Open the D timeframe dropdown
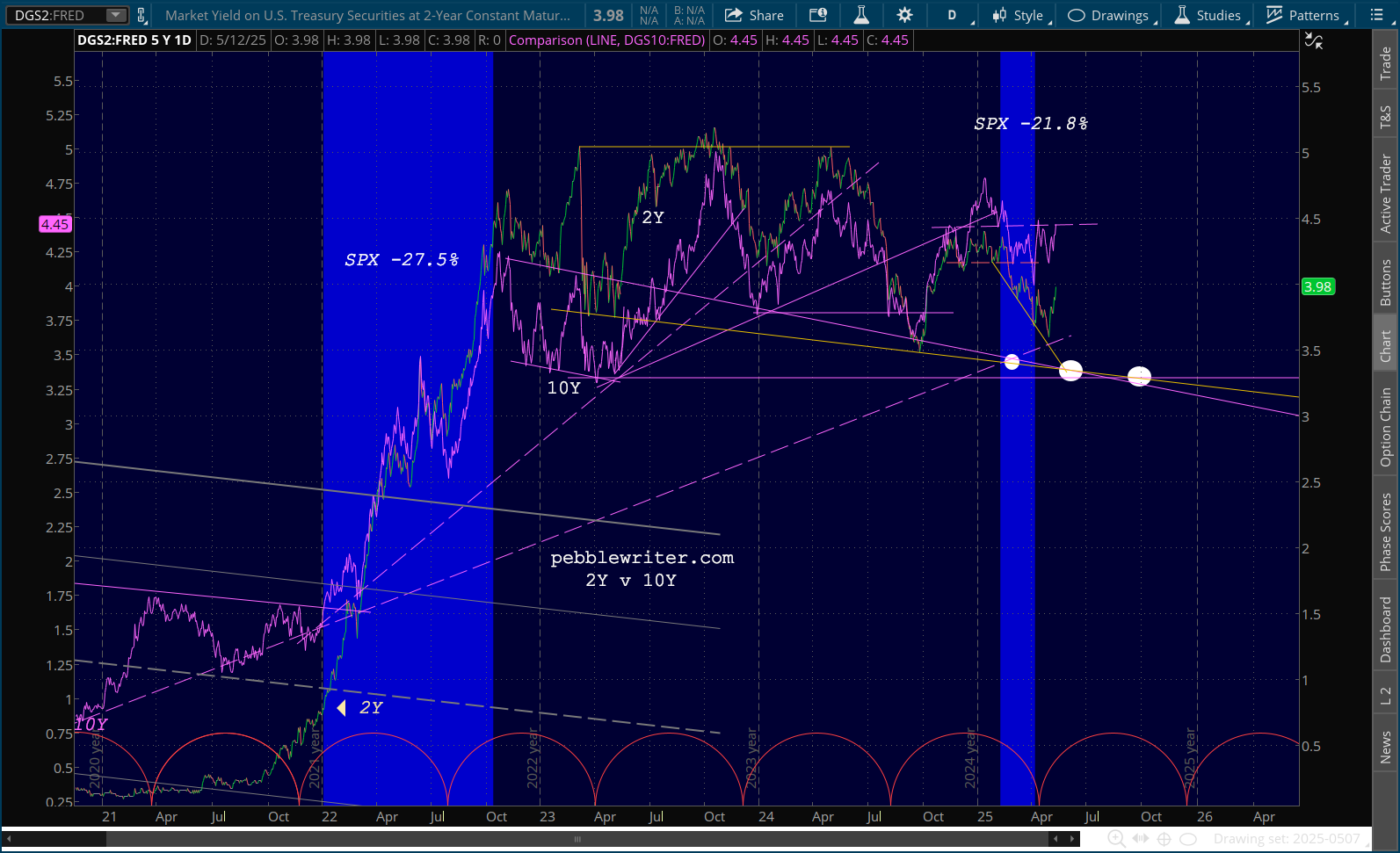The height and width of the screenshot is (853, 1400). [960, 15]
